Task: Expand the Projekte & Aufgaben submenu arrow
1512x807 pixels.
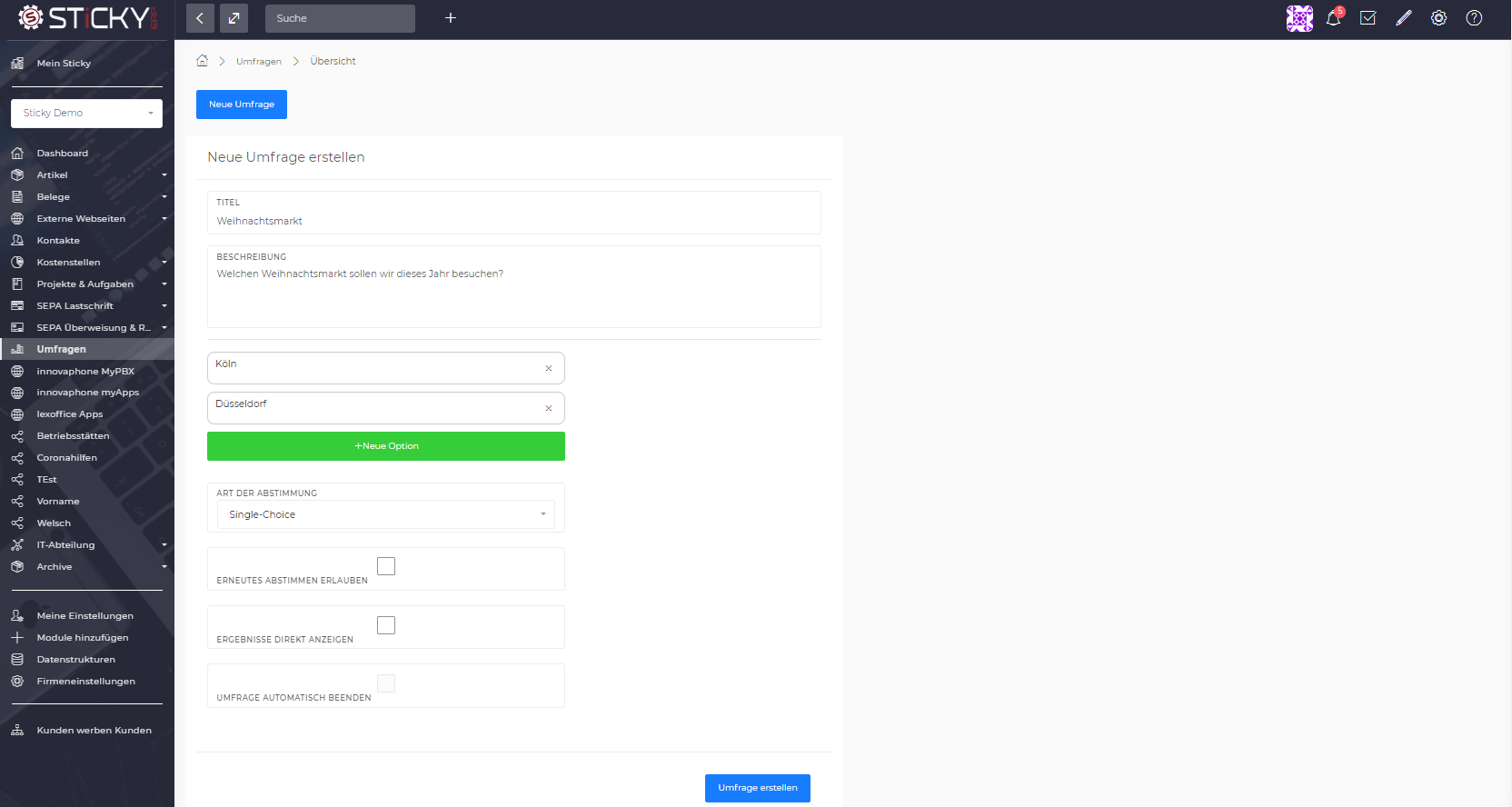Action: 164,284
